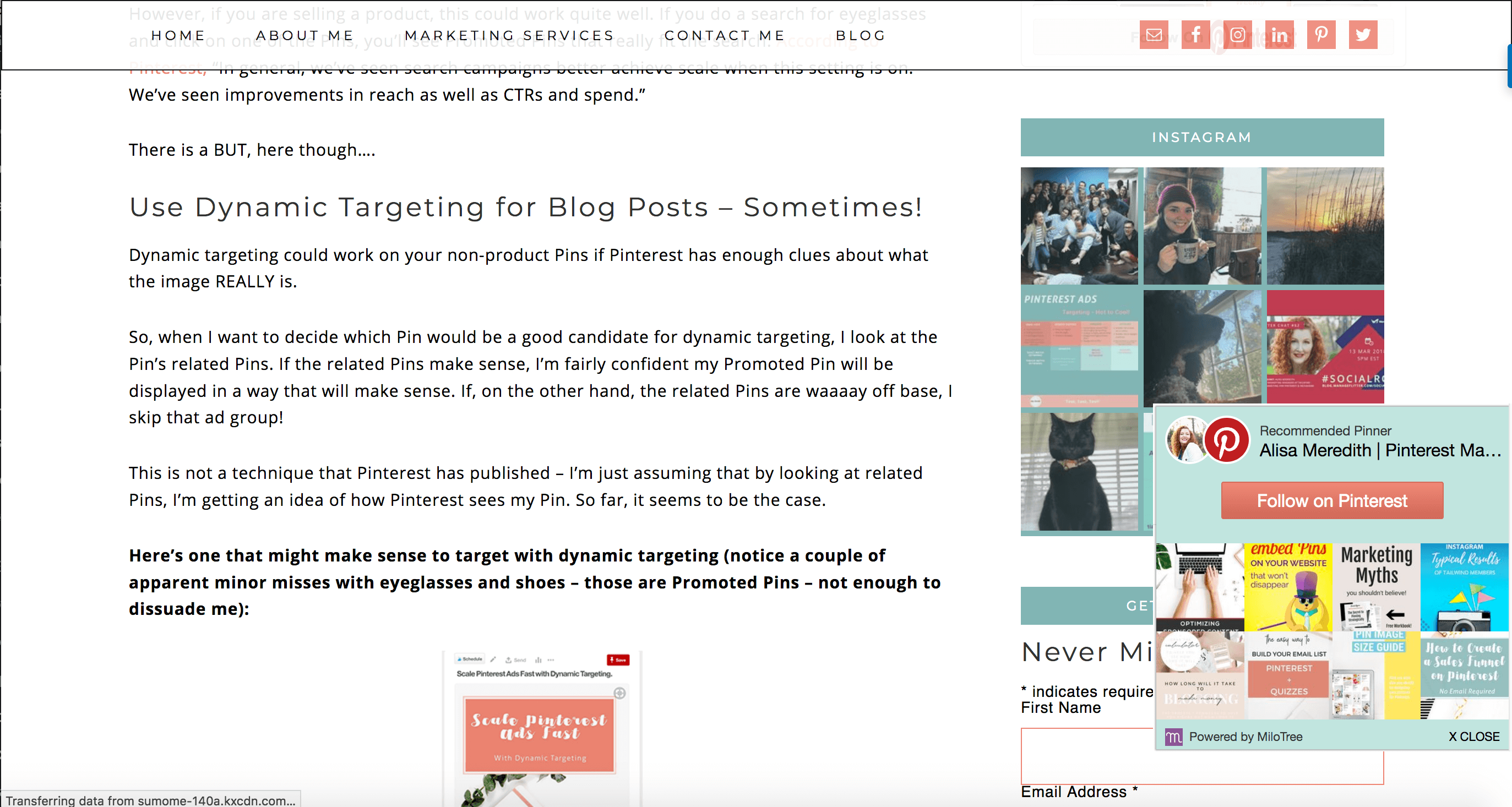Click the email envelope icon in header
1512x807 pixels.
1154,35
